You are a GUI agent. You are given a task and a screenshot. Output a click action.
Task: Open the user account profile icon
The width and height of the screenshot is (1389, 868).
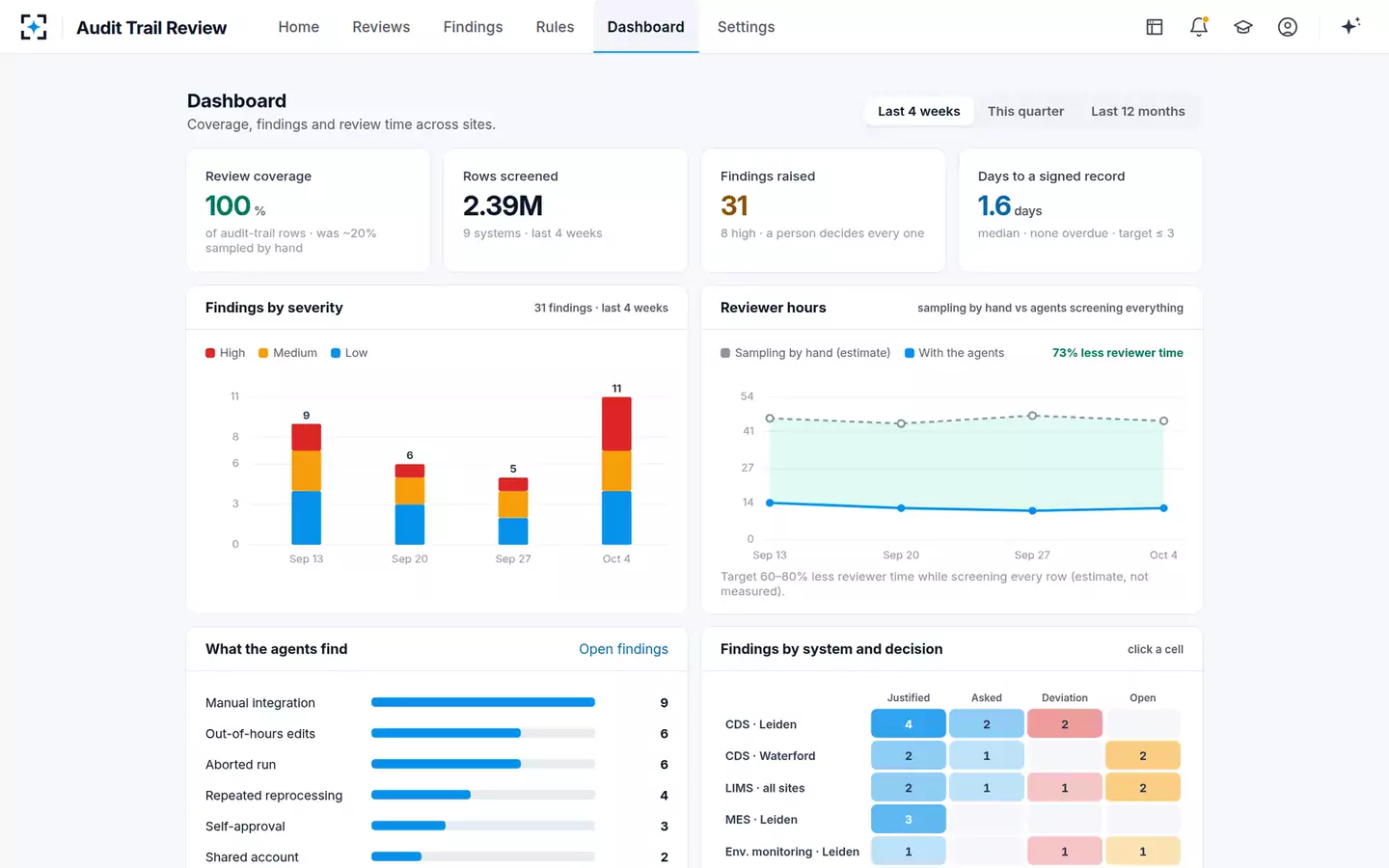point(1288,27)
